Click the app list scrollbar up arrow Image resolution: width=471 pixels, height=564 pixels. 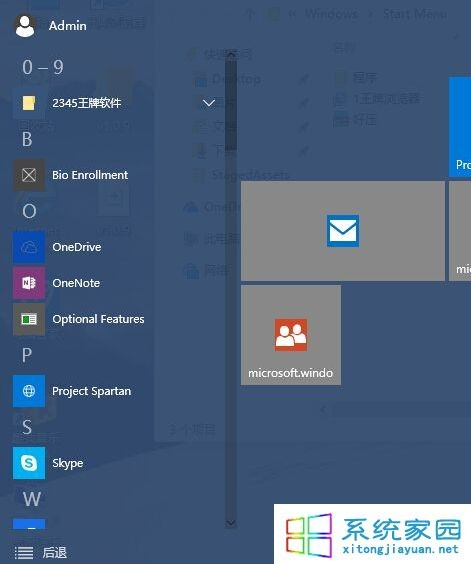coord(231,55)
